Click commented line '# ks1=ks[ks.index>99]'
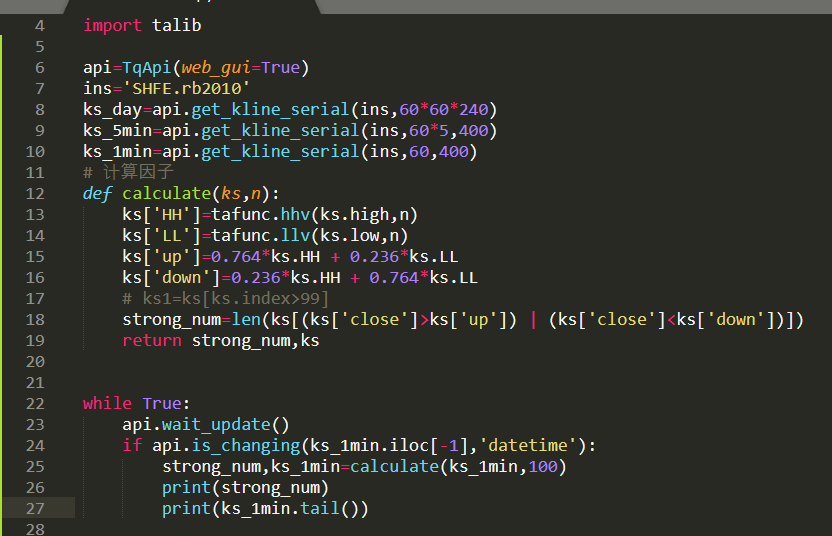832x536 pixels. click(x=226, y=299)
